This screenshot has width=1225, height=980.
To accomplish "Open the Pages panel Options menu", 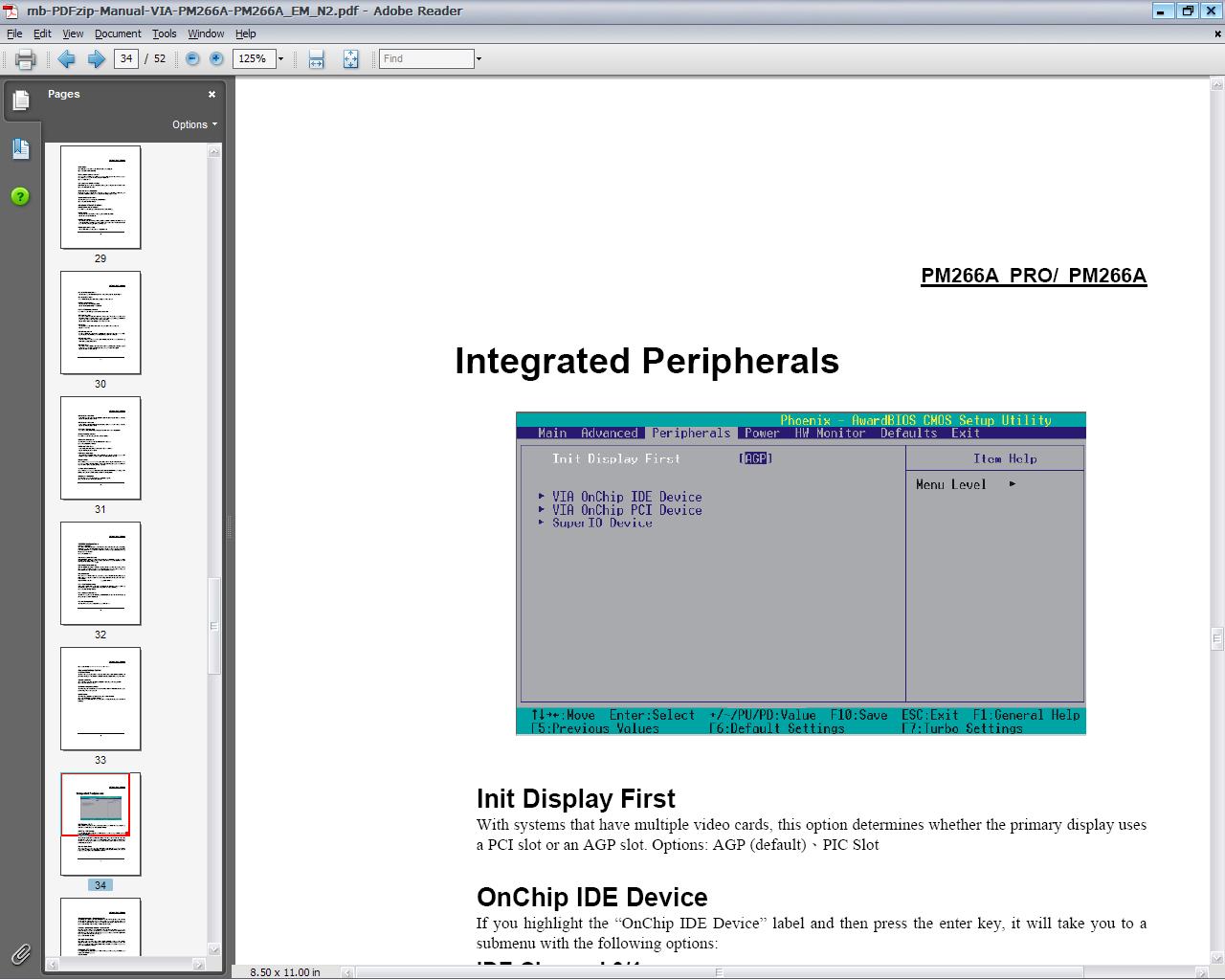I will pos(194,124).
